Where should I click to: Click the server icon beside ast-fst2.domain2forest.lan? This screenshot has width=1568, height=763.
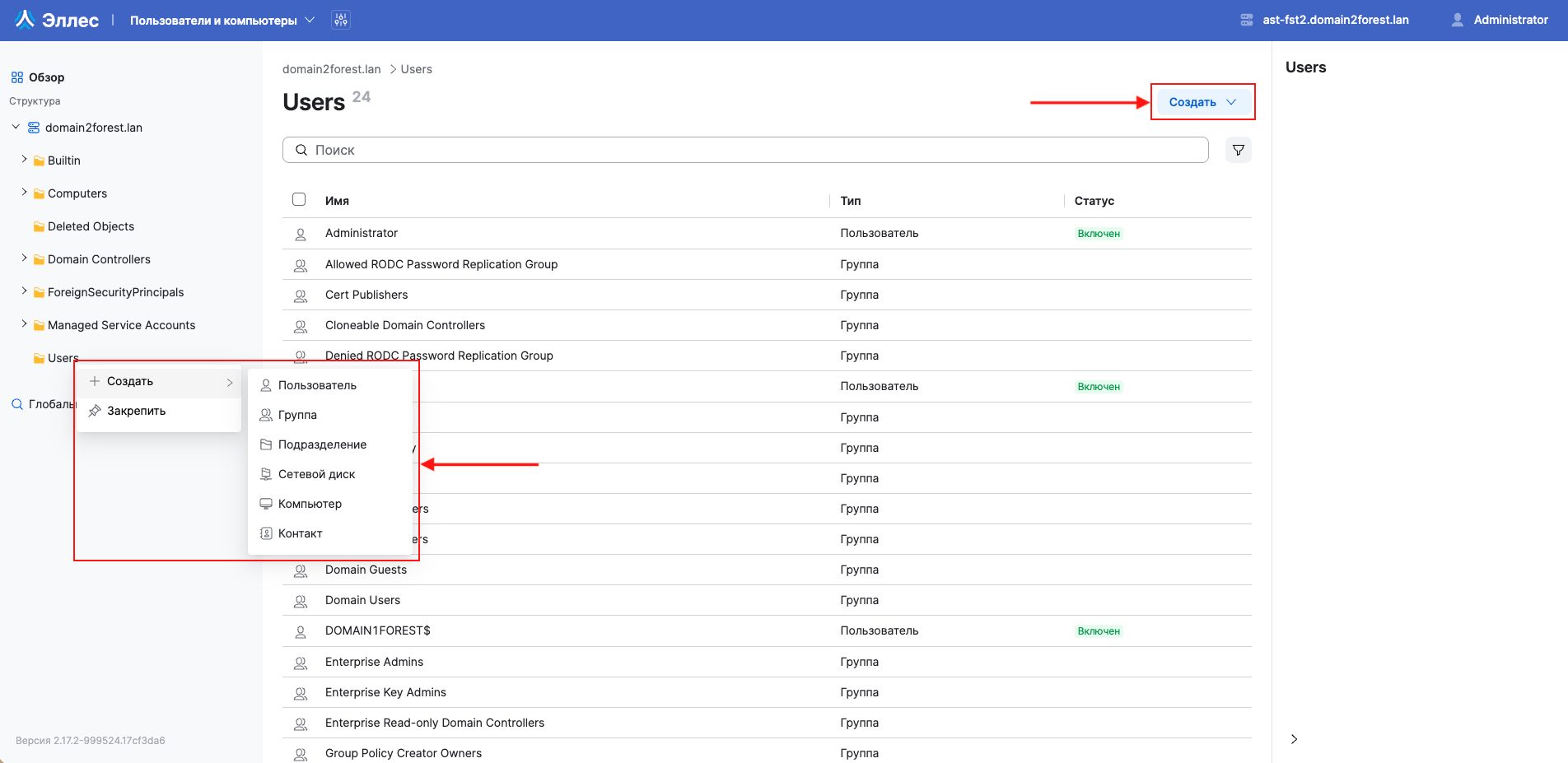pos(1247,20)
